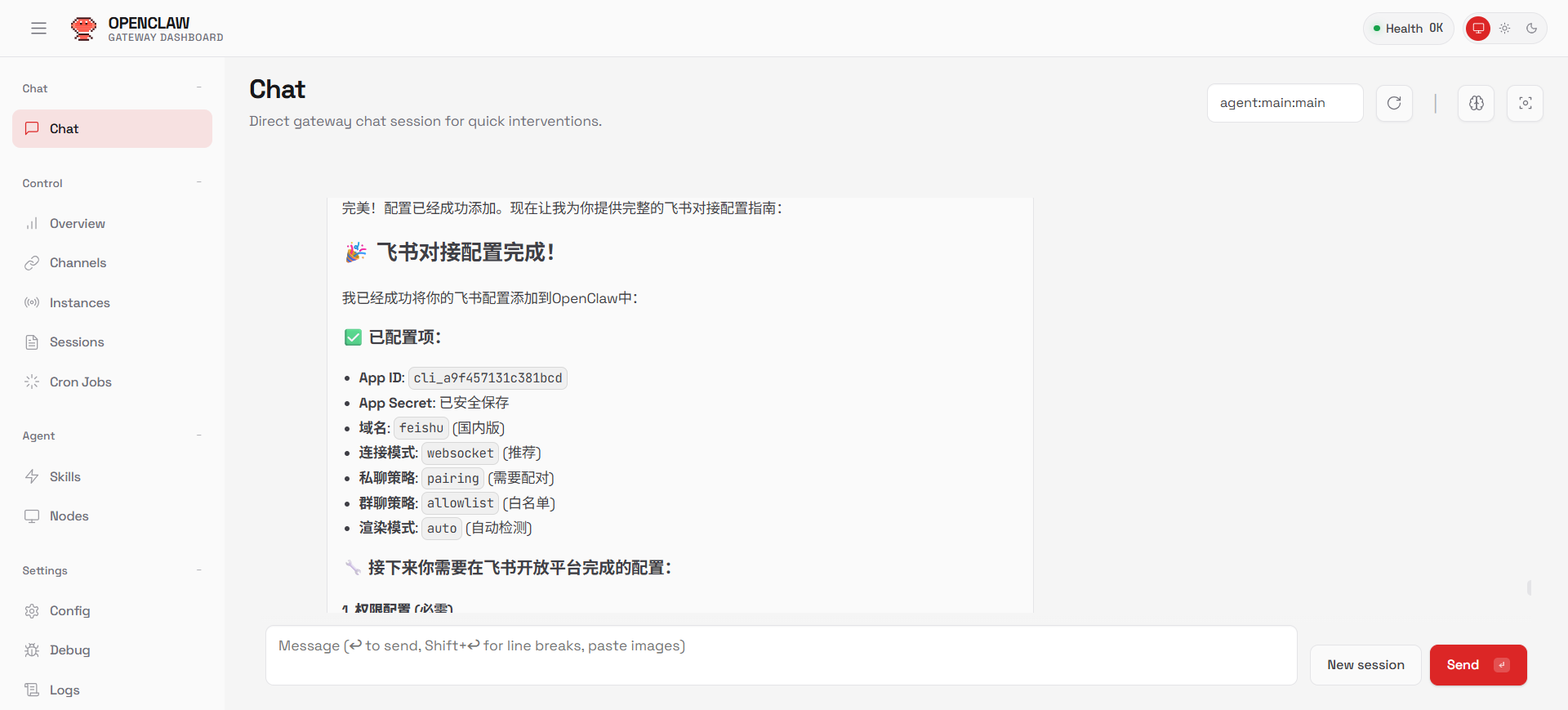Switch to light theme sun button
Image resolution: width=1568 pixels, height=710 pixels.
pyautogui.click(x=1505, y=29)
